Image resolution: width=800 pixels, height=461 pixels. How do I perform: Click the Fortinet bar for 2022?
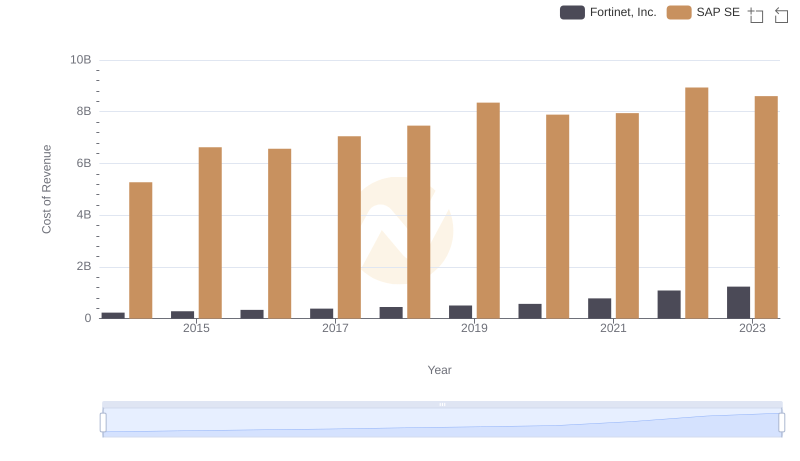[669, 304]
